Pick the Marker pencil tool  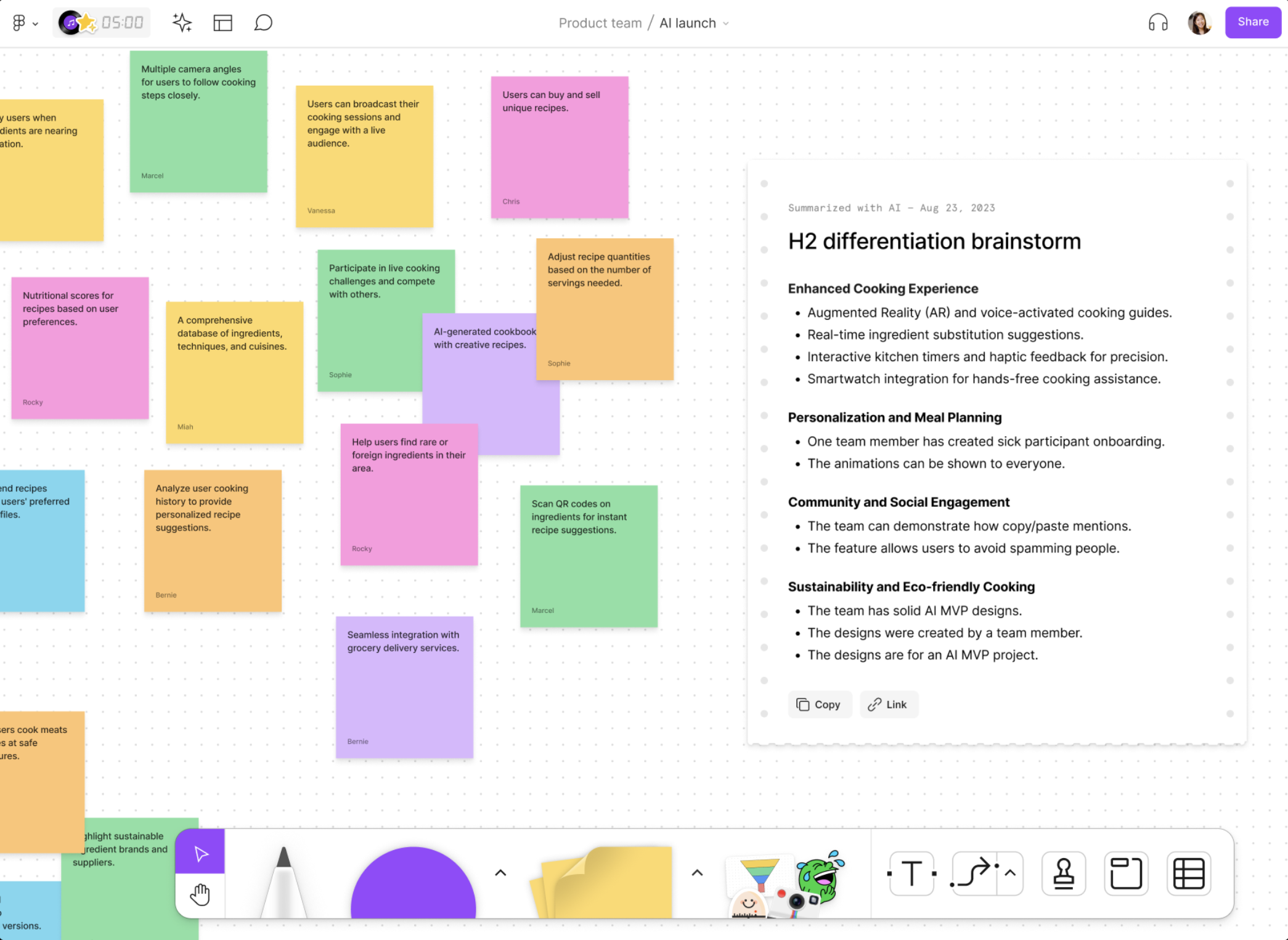point(283,881)
